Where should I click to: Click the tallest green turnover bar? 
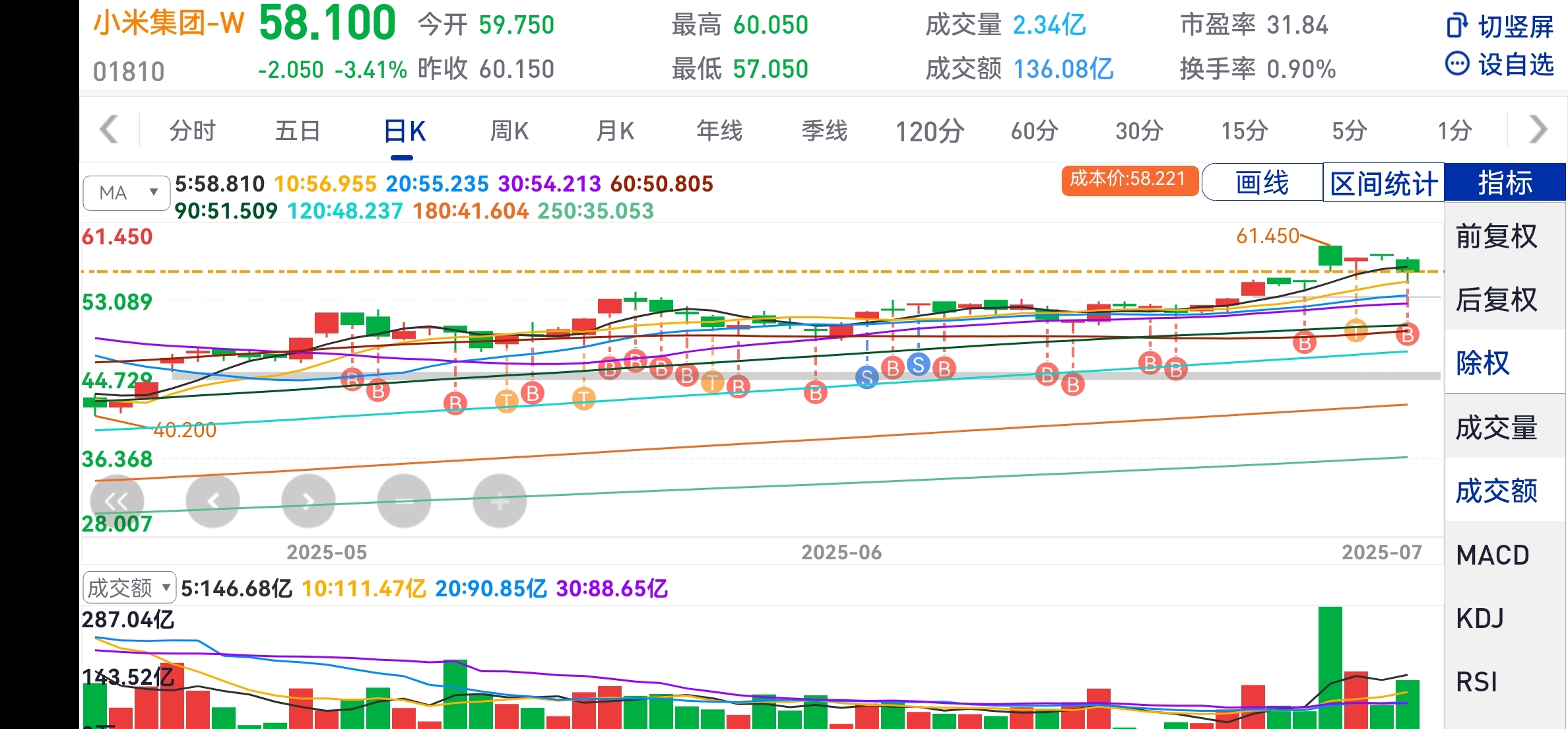coord(1330,668)
